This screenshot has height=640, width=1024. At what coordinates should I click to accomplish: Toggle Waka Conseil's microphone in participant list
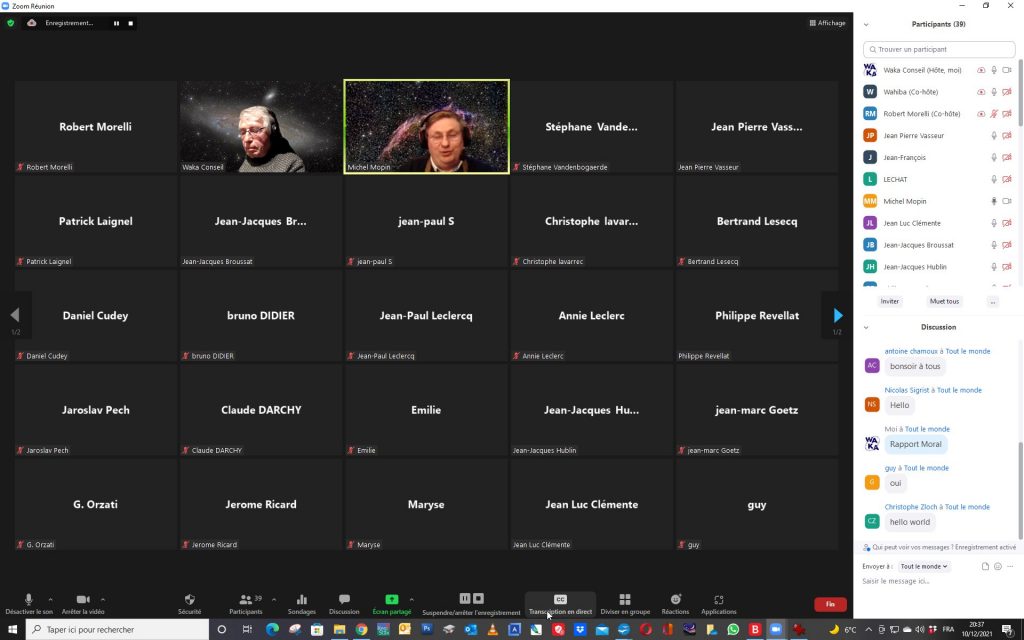point(994,70)
